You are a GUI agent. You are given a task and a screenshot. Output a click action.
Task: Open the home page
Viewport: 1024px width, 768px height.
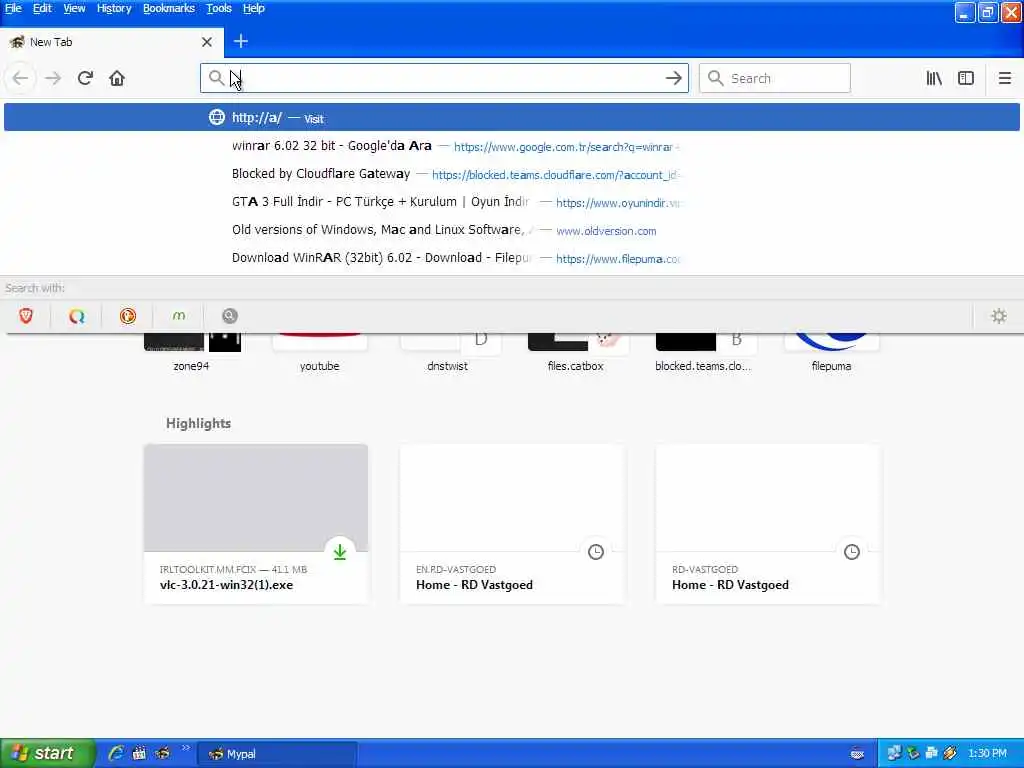pyautogui.click(x=117, y=78)
